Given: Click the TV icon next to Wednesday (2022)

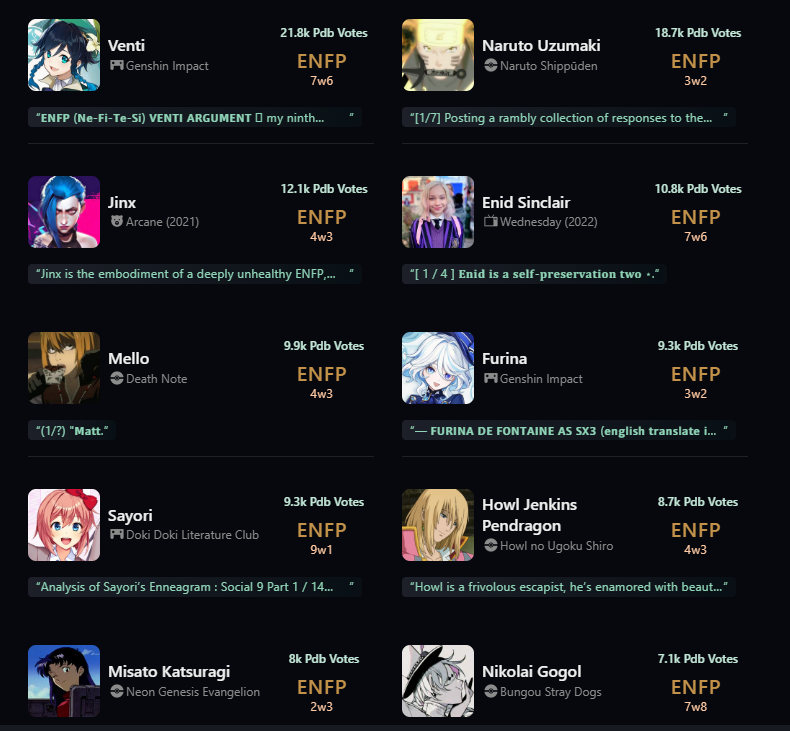Looking at the screenshot, I should [x=491, y=221].
